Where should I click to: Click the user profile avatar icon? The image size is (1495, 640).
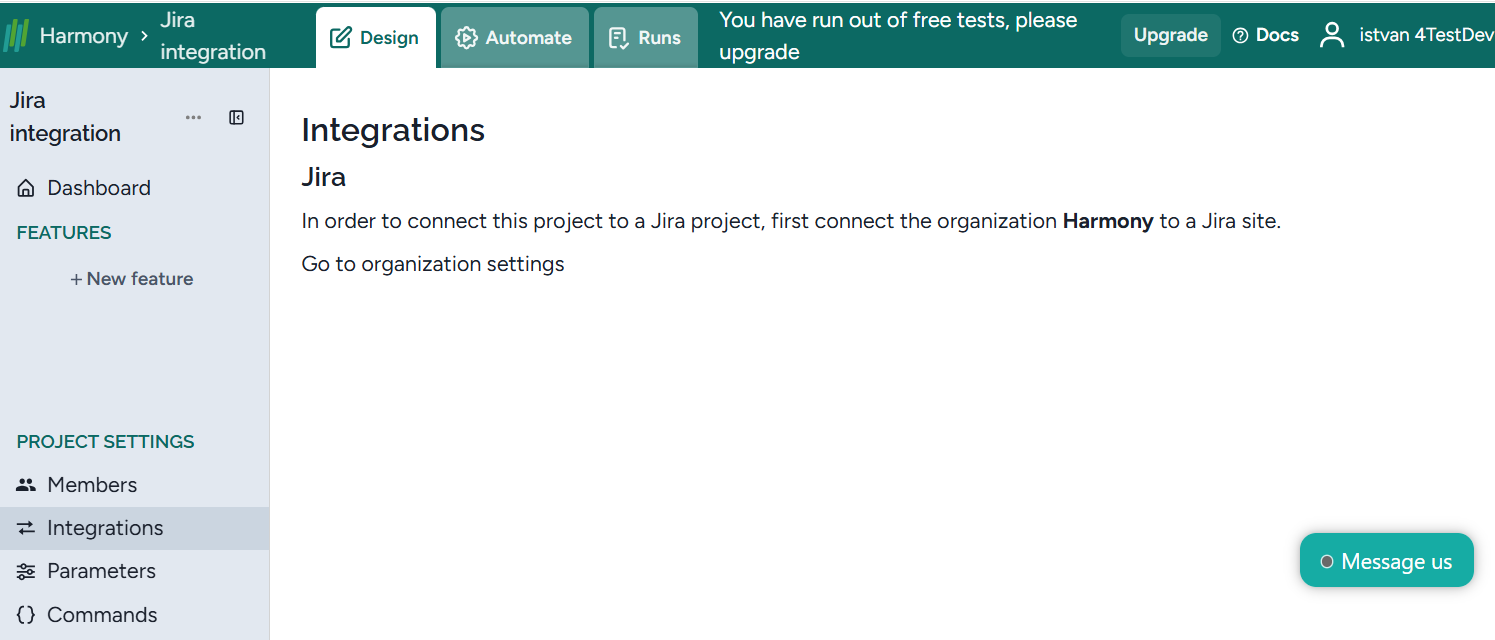tap(1332, 35)
